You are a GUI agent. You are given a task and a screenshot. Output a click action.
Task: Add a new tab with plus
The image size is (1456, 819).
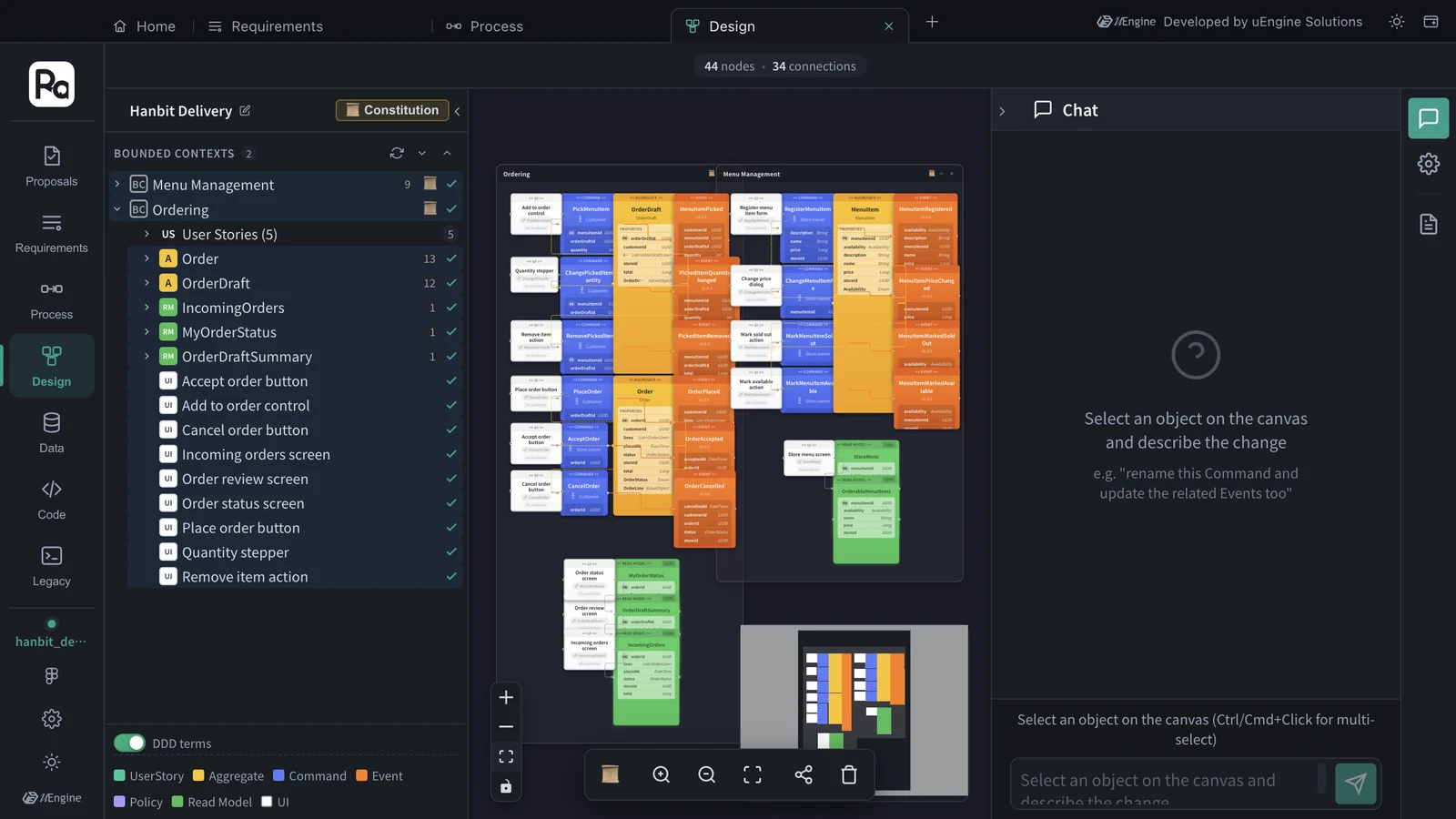pyautogui.click(x=932, y=22)
